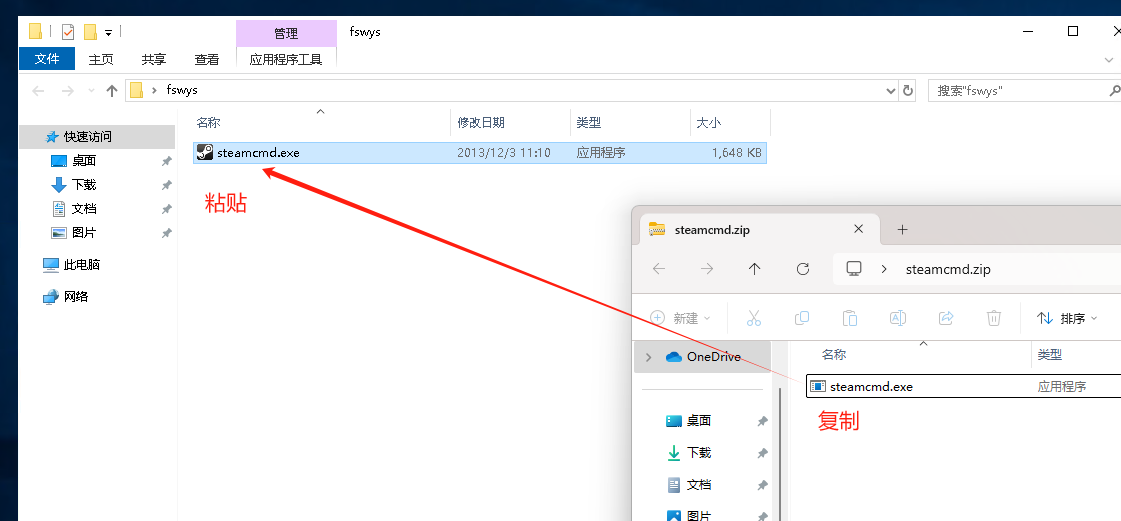Click the Copy icon in steamcmd.zip toolbar
This screenshot has height=521, width=1121.
802,318
